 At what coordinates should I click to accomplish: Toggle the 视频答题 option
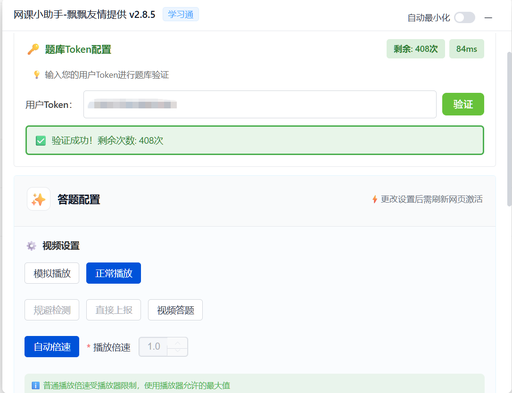coord(175,310)
